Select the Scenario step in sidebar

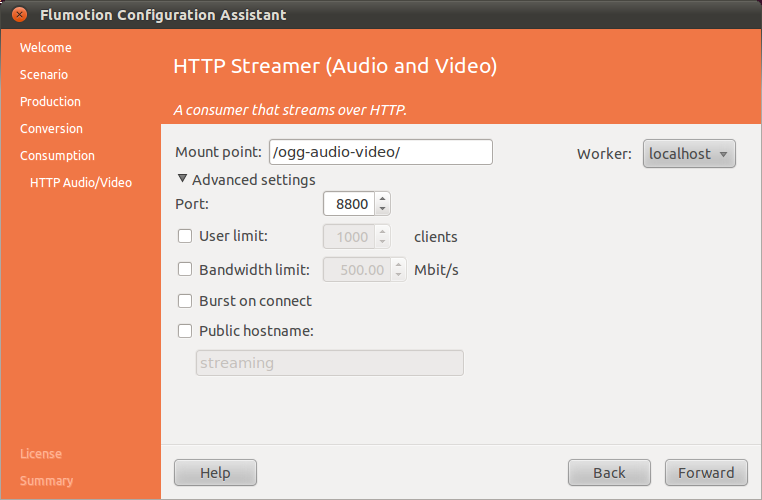pyautogui.click(x=44, y=75)
